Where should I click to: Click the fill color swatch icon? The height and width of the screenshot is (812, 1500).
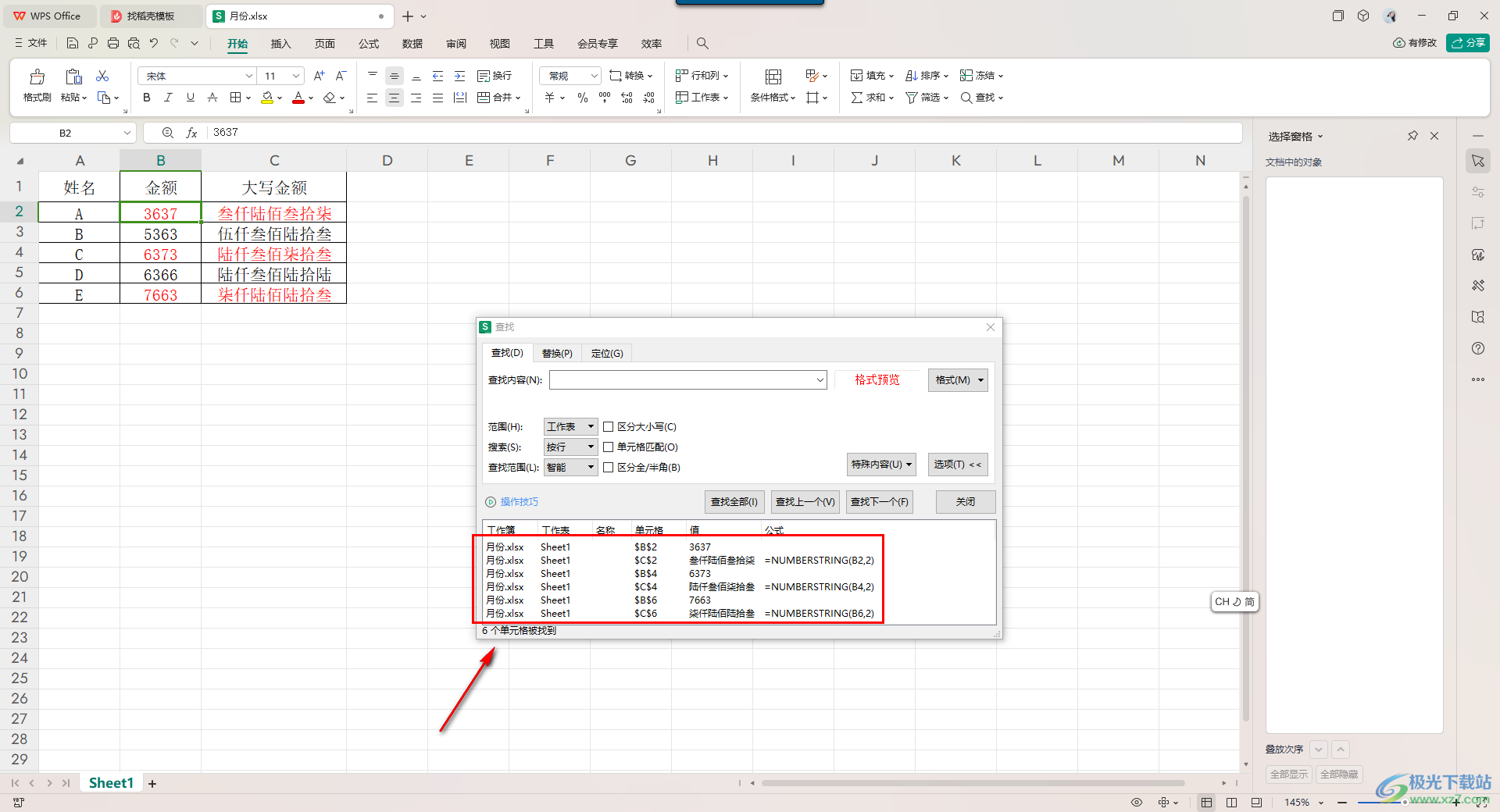[x=267, y=98]
